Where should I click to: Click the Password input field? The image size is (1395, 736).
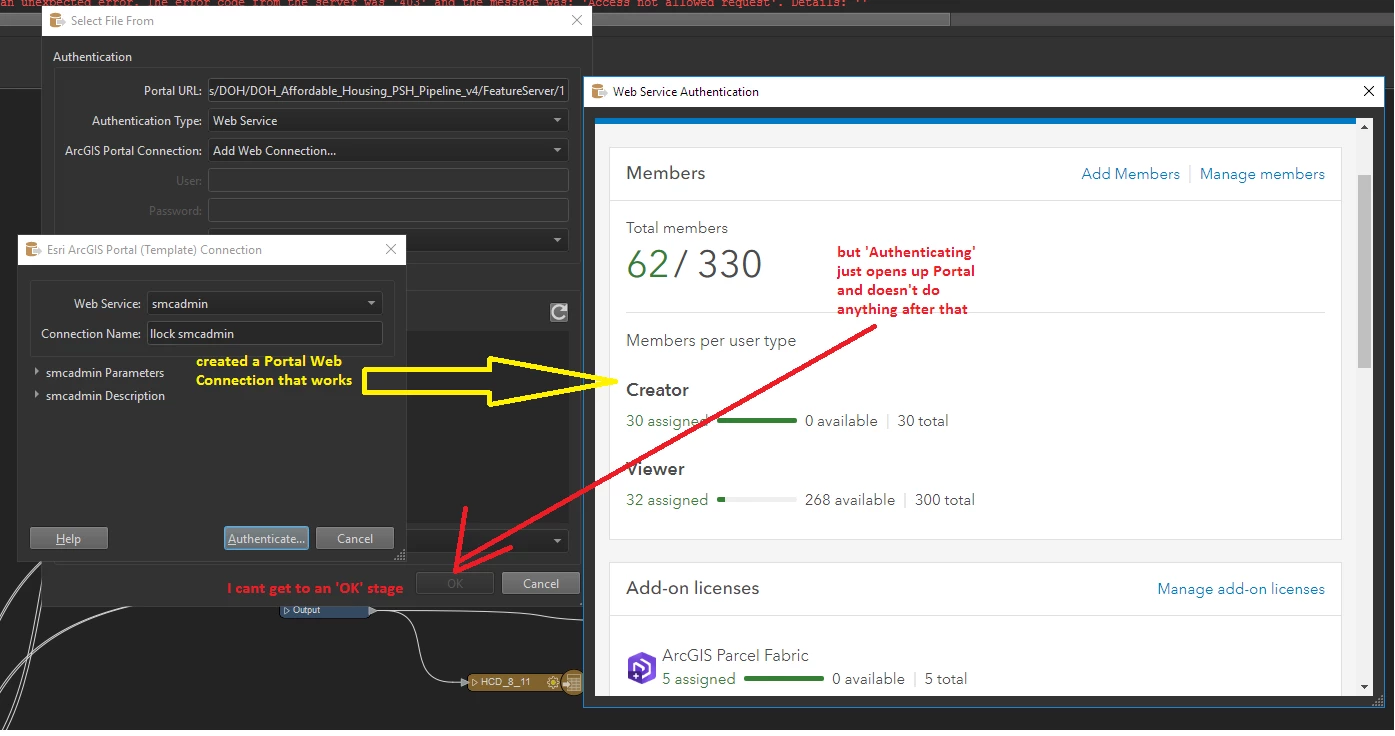click(x=388, y=211)
